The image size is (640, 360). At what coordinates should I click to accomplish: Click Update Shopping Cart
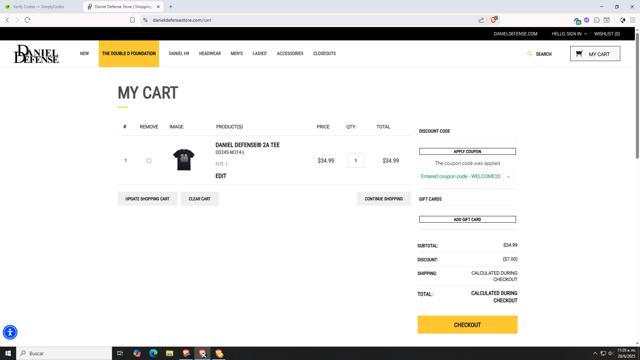coord(147,199)
